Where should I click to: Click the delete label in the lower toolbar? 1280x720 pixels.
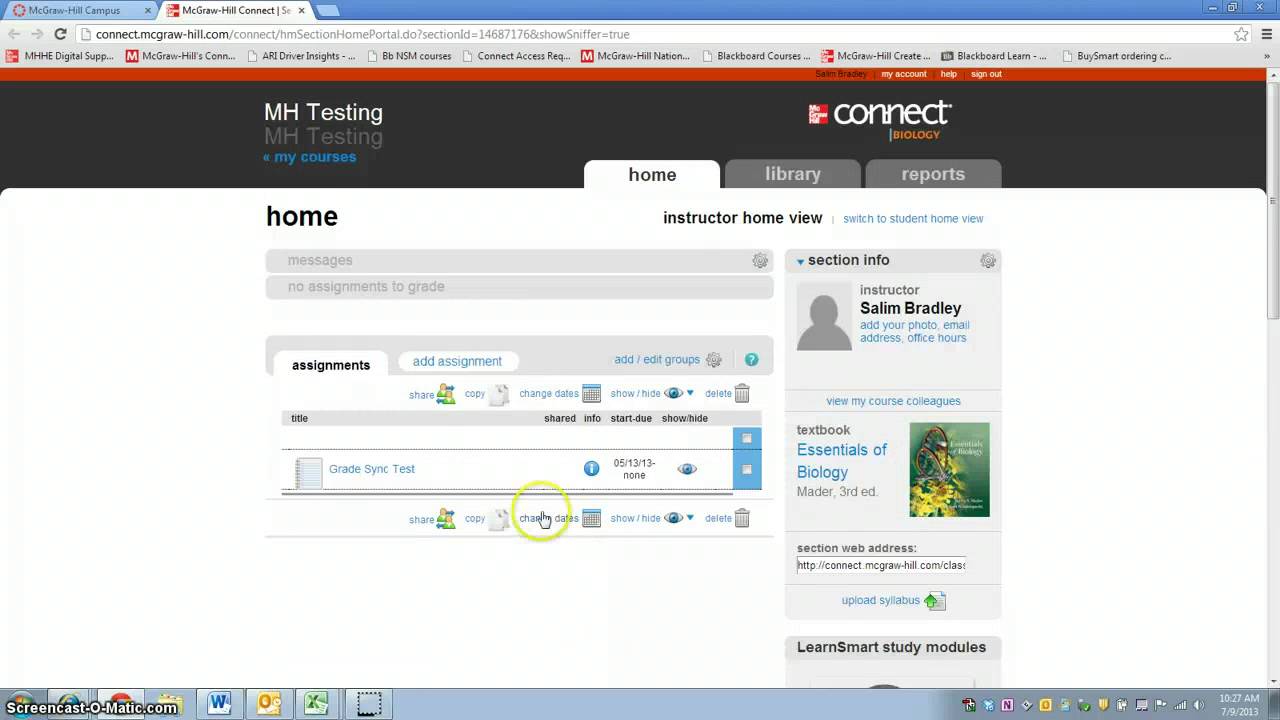point(718,519)
